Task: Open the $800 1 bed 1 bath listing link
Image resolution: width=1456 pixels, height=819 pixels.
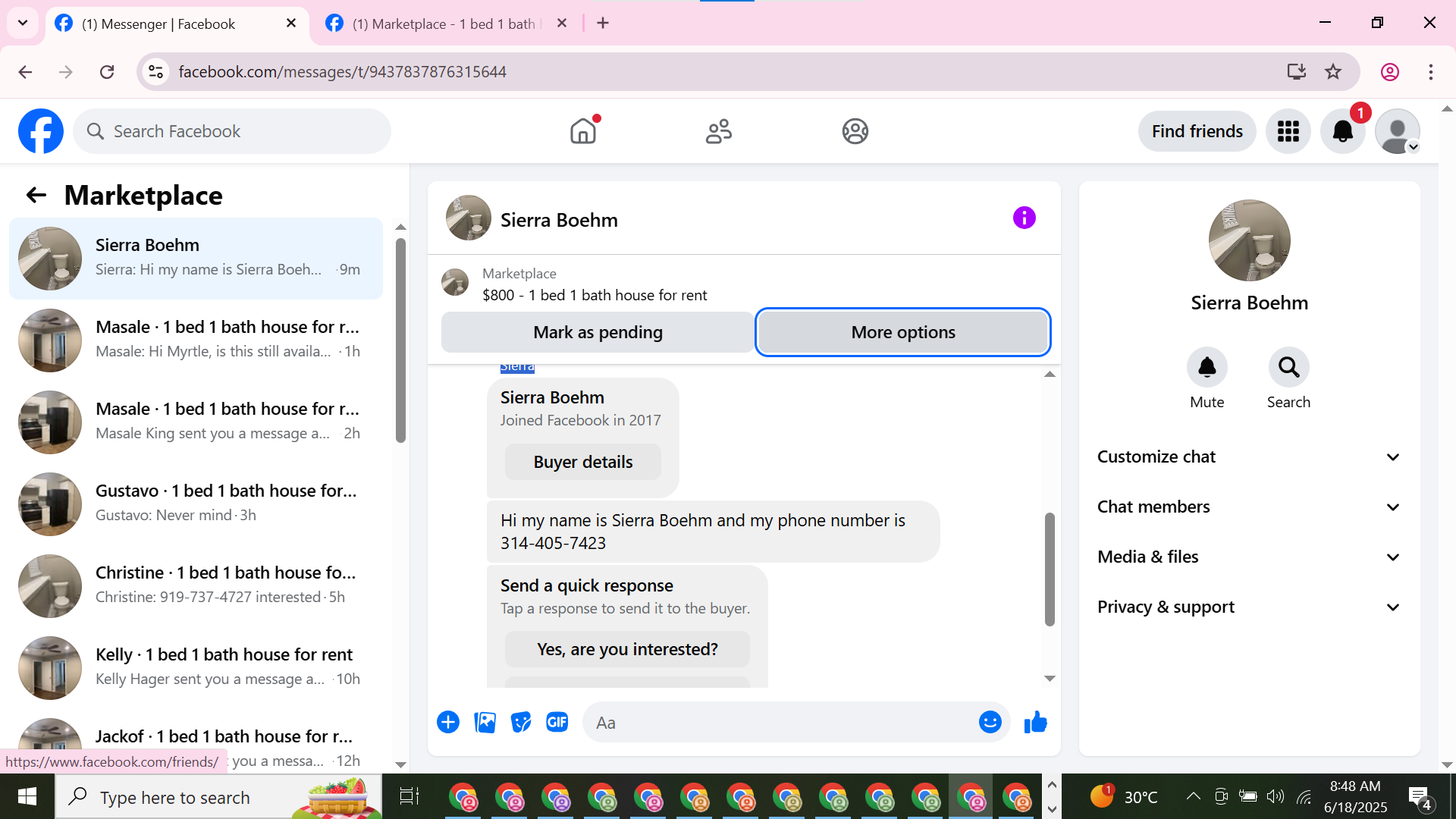Action: (595, 295)
